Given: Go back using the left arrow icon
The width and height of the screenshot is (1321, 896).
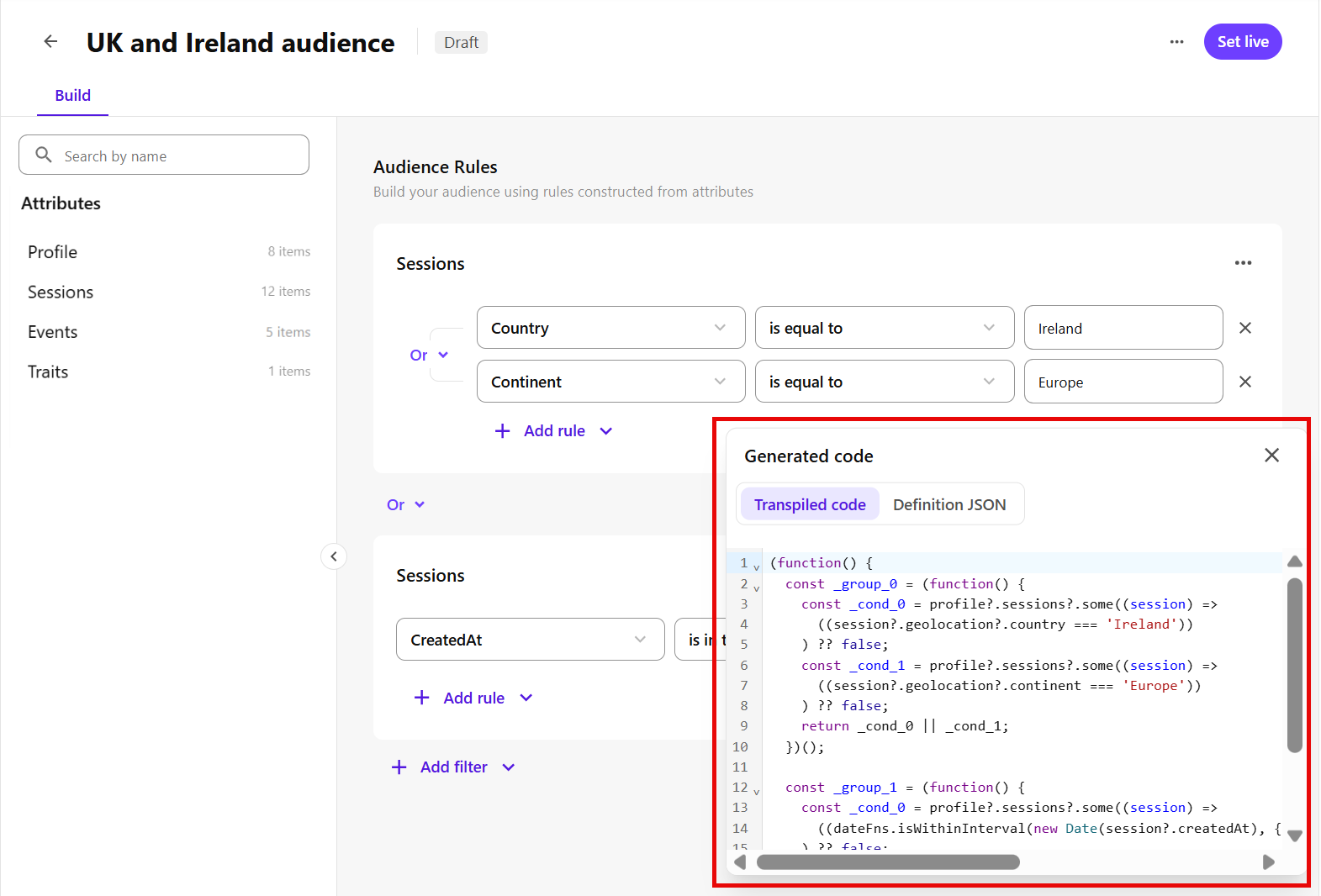Looking at the screenshot, I should pyautogui.click(x=50, y=41).
